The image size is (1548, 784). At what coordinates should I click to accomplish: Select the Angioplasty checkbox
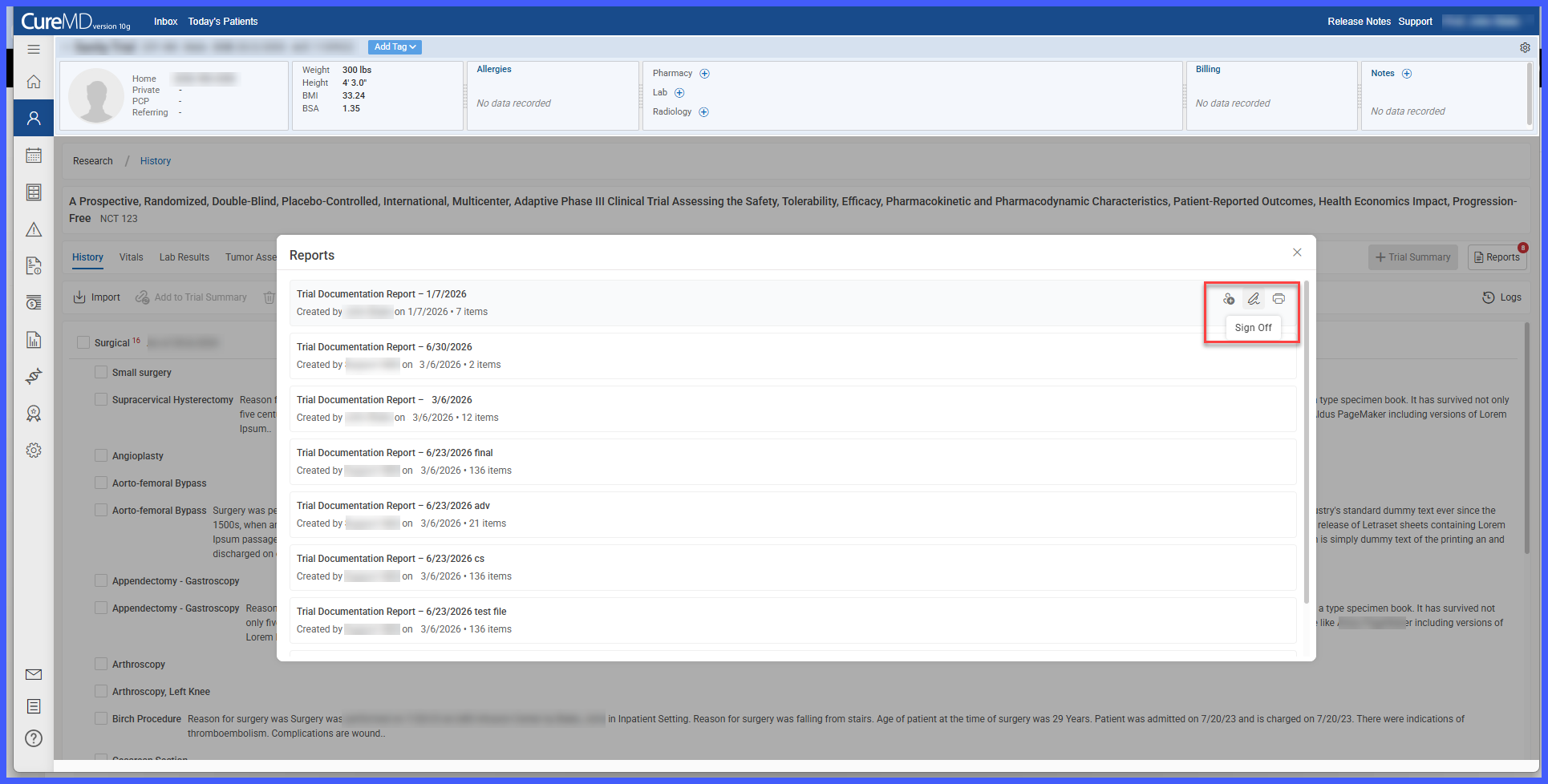(101, 455)
